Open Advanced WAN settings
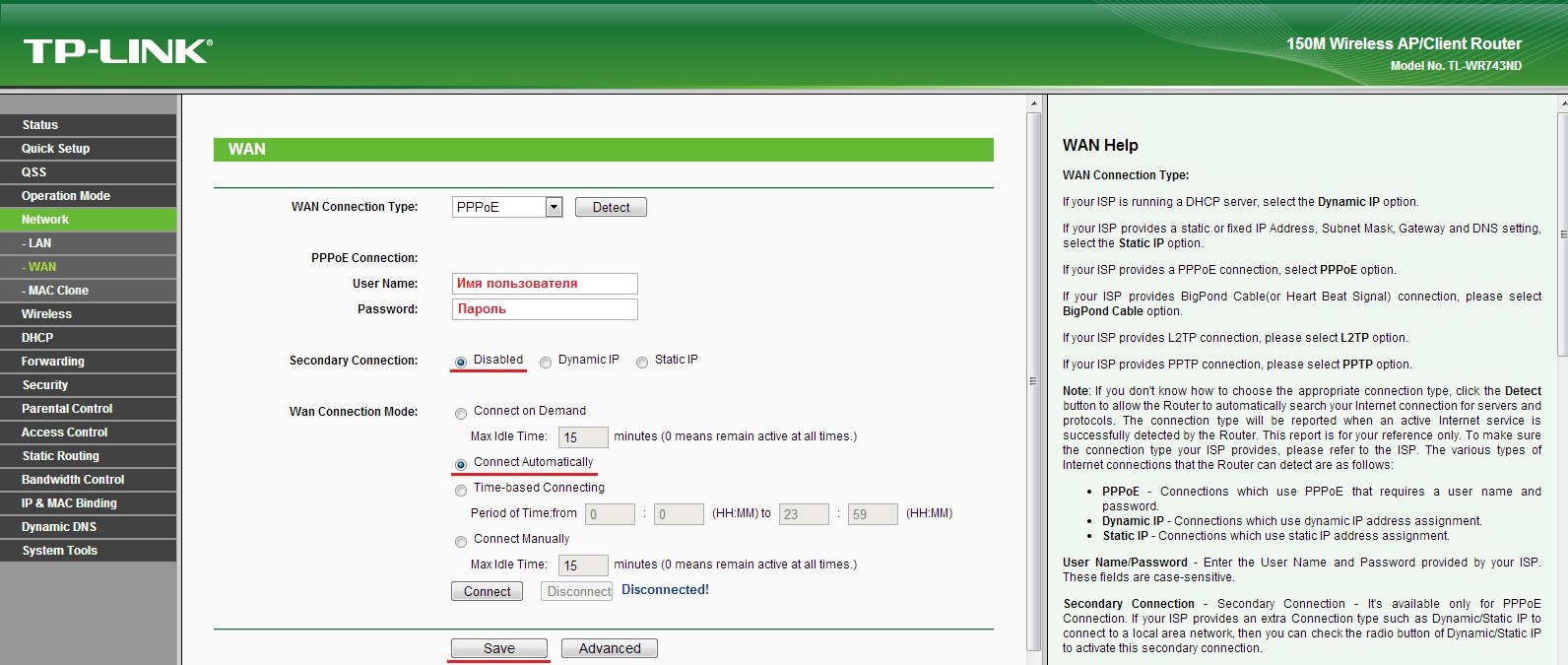 (x=609, y=648)
